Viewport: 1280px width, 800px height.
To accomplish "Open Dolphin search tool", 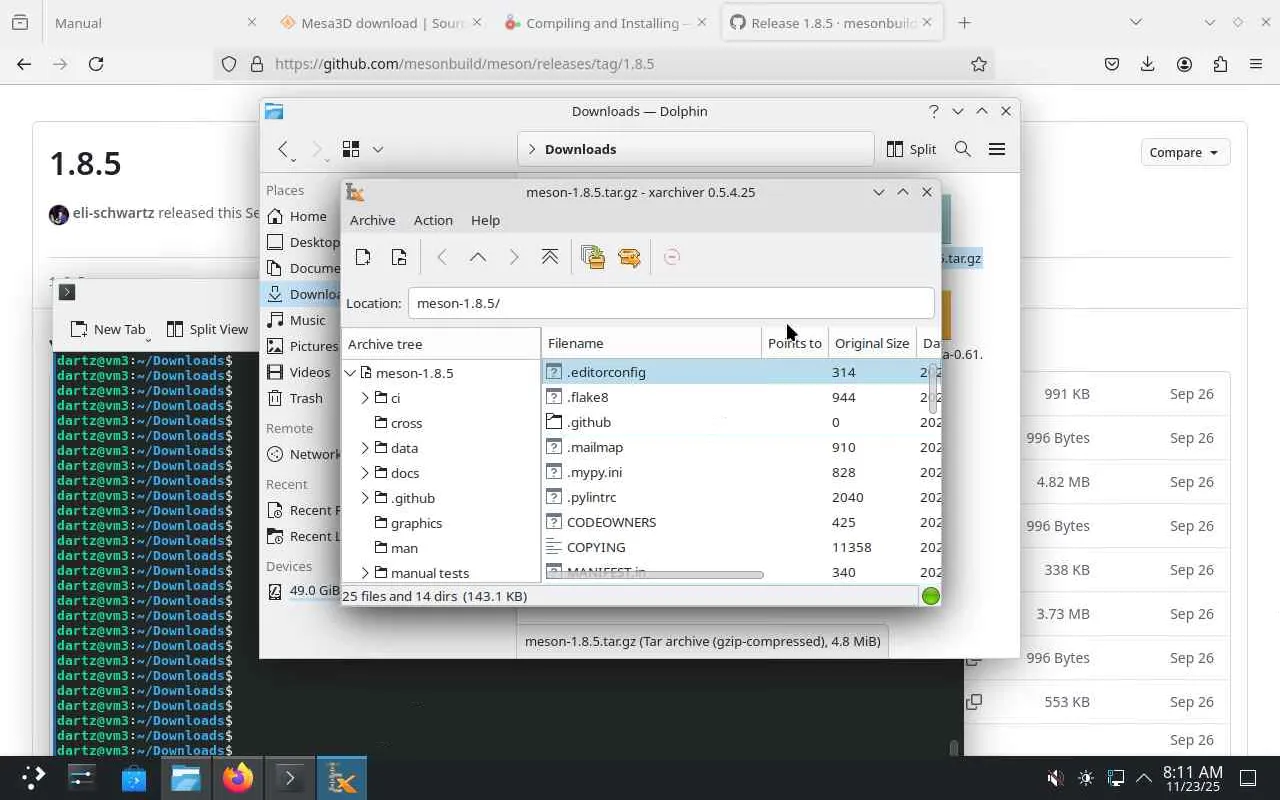I will pyautogui.click(x=963, y=149).
